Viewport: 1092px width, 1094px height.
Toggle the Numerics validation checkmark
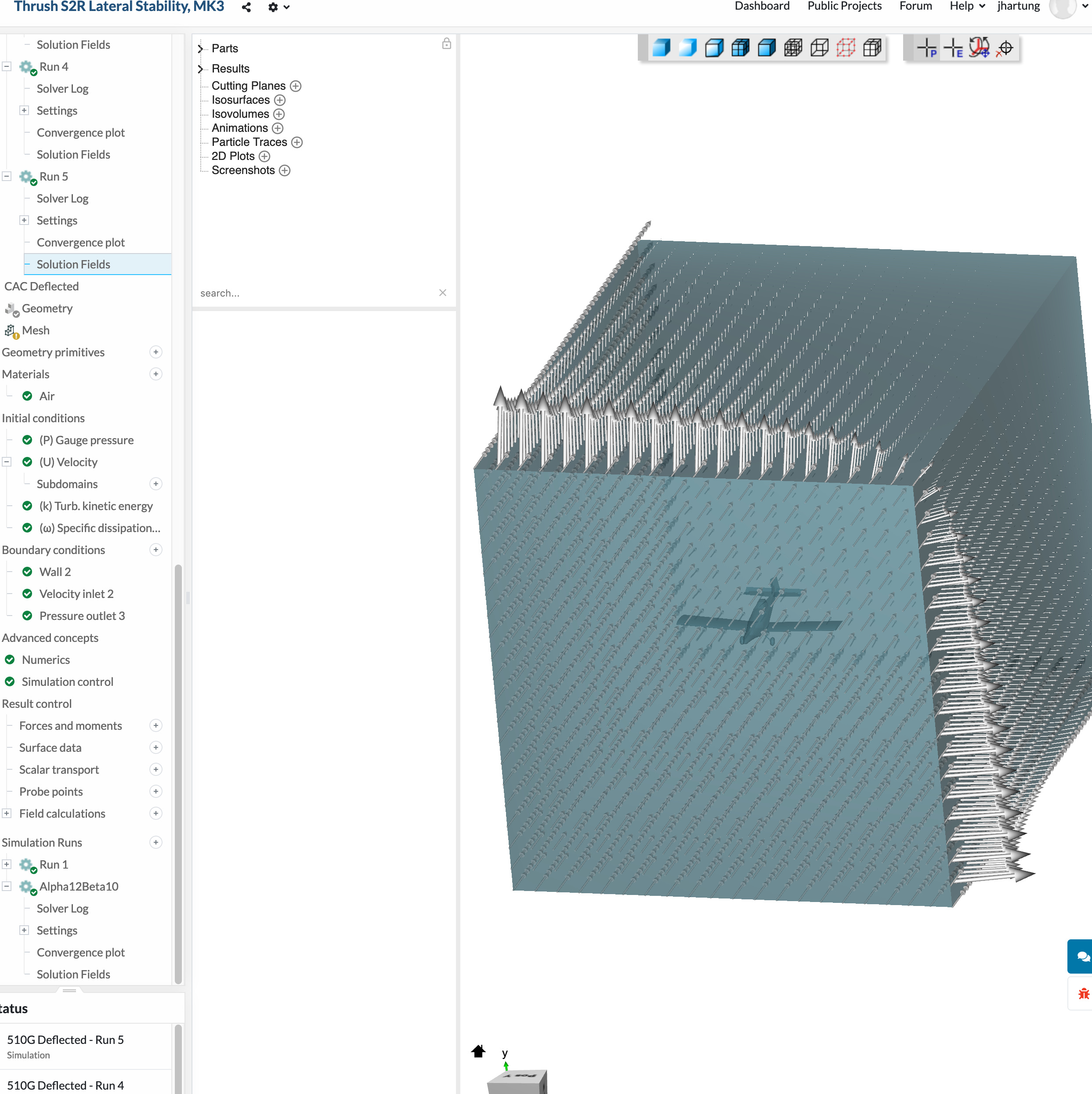10,659
